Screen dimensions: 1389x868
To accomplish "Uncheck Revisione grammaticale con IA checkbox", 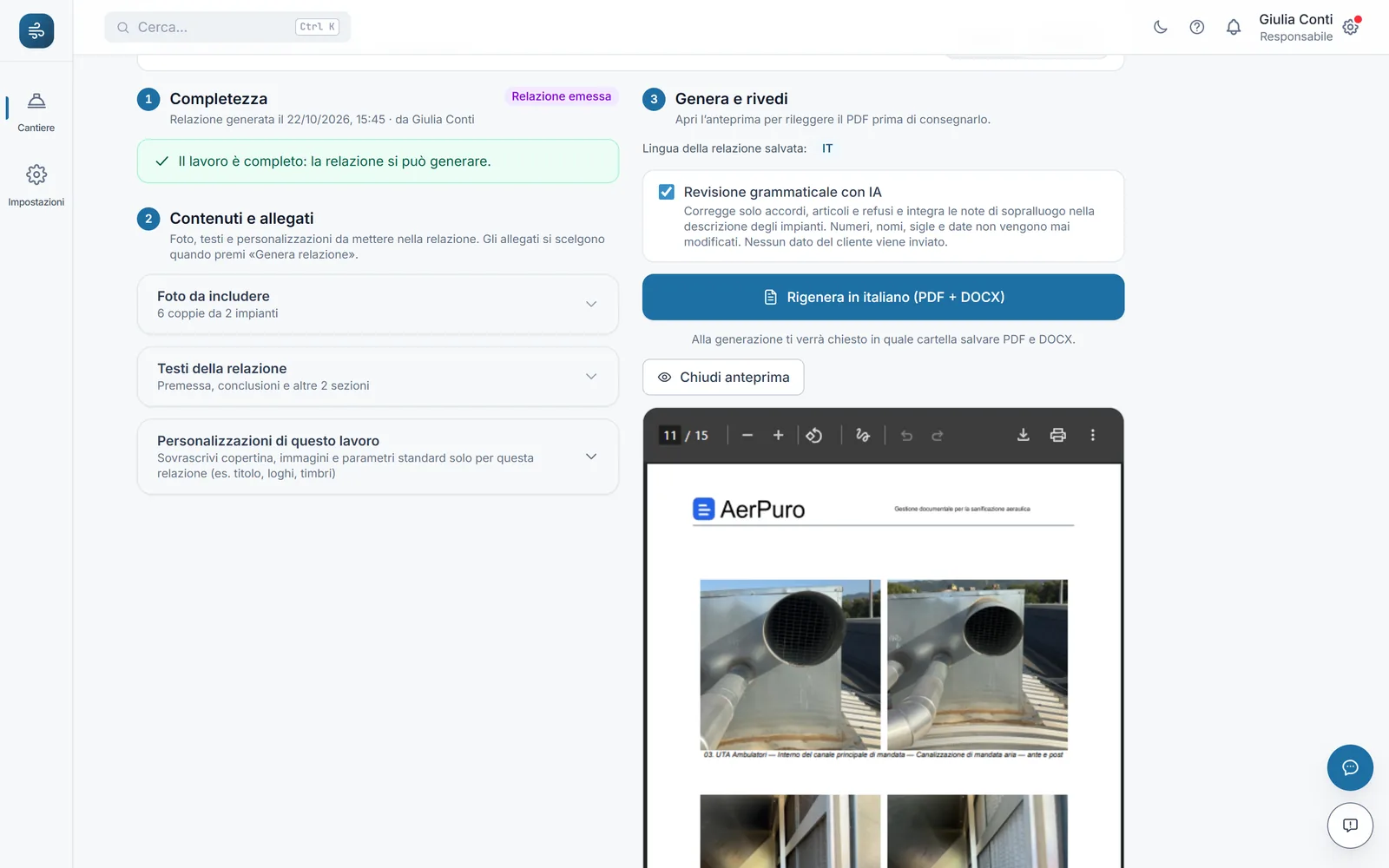I will click(x=667, y=192).
